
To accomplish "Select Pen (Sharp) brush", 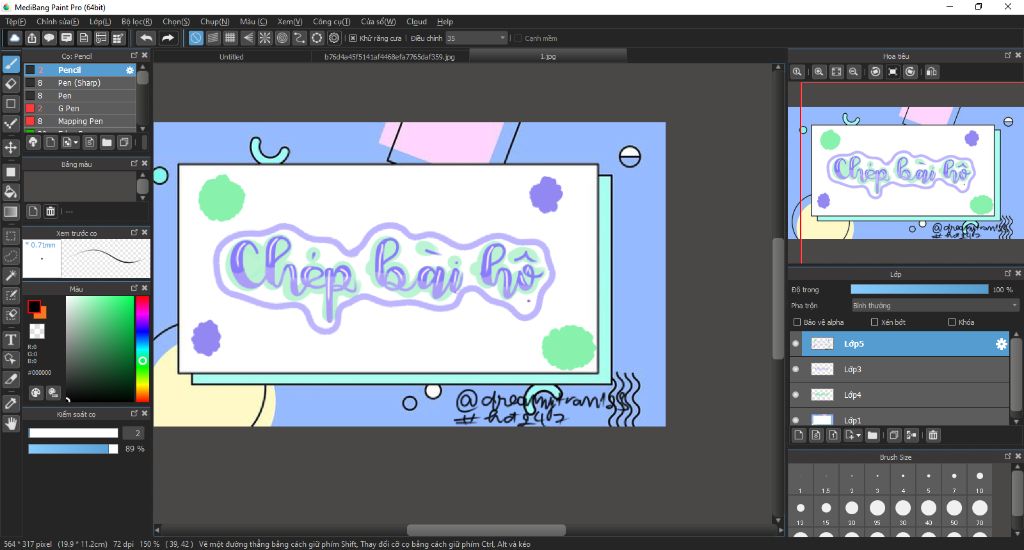I will pyautogui.click(x=80, y=83).
